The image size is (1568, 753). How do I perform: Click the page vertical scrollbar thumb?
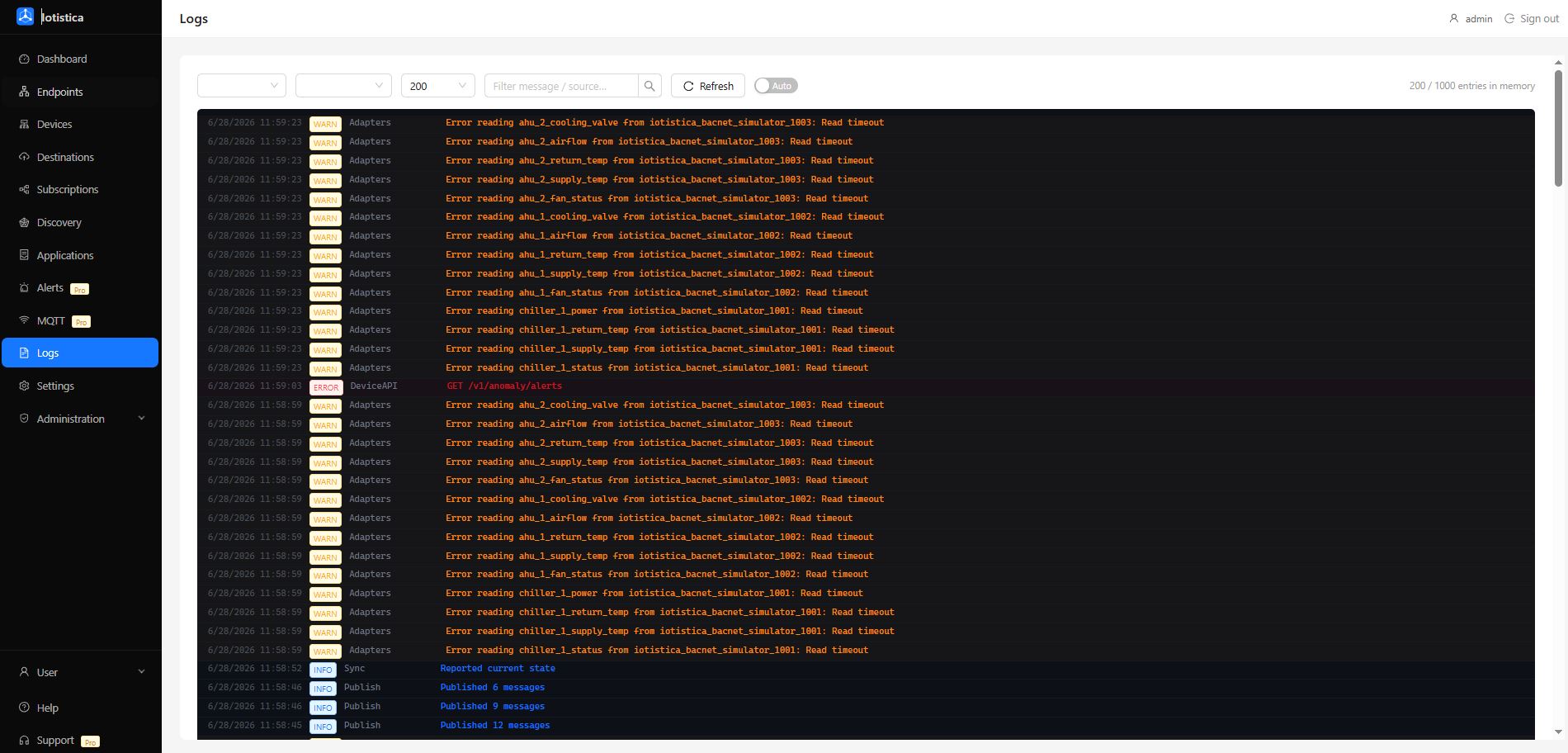coord(1558,128)
